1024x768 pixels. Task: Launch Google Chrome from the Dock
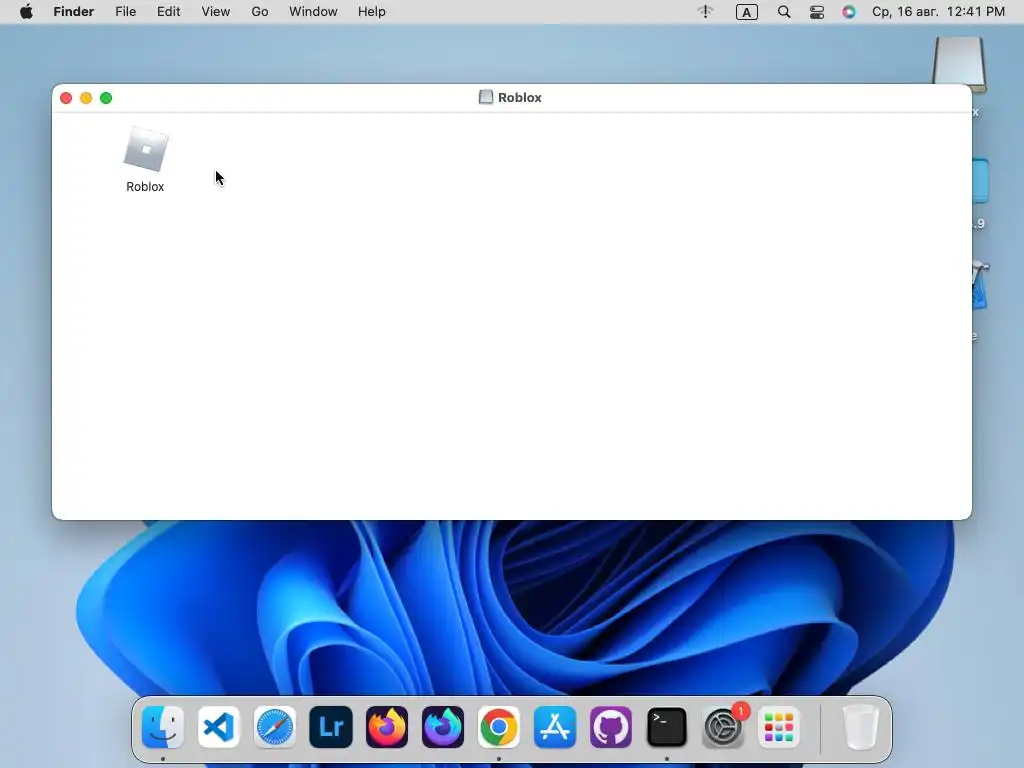point(499,727)
